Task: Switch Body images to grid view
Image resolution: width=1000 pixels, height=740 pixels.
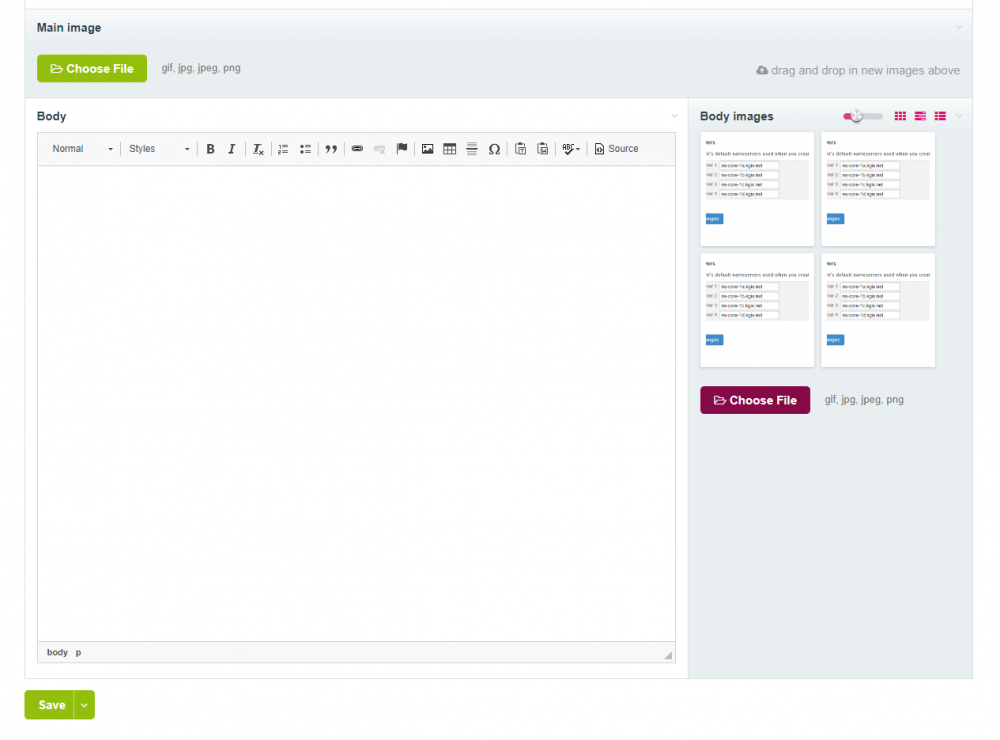Action: [900, 116]
